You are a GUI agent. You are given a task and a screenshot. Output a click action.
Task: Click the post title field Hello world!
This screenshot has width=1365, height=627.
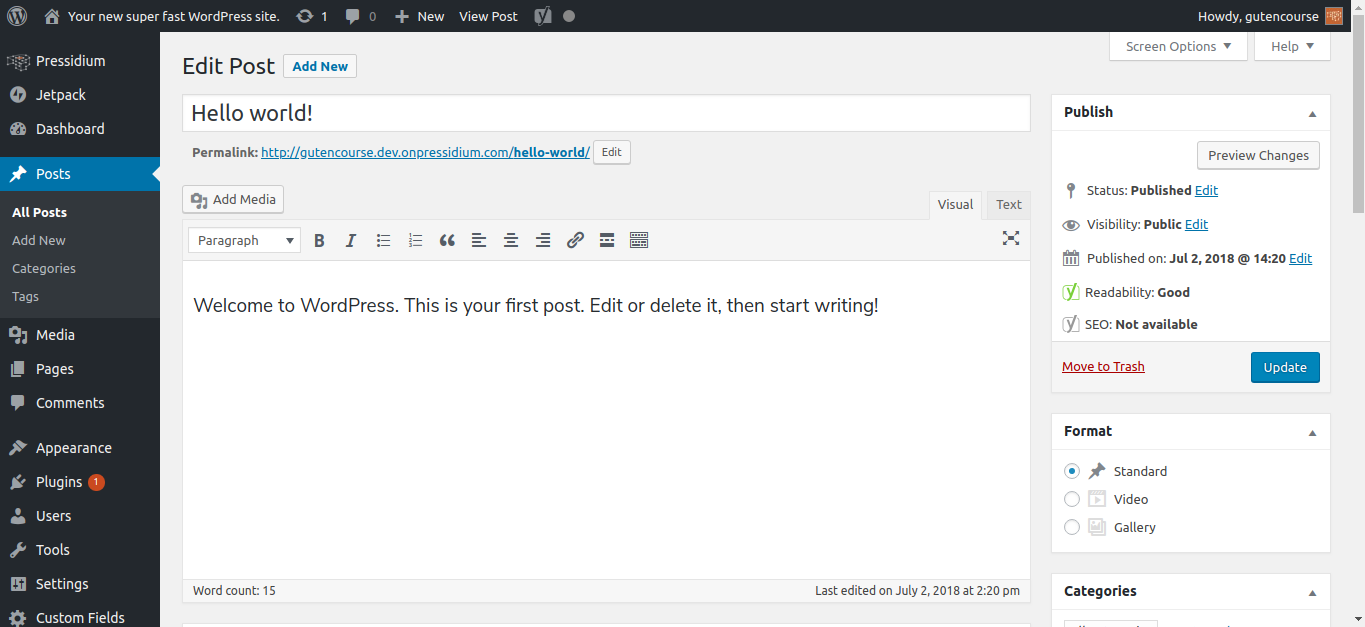tap(606, 113)
